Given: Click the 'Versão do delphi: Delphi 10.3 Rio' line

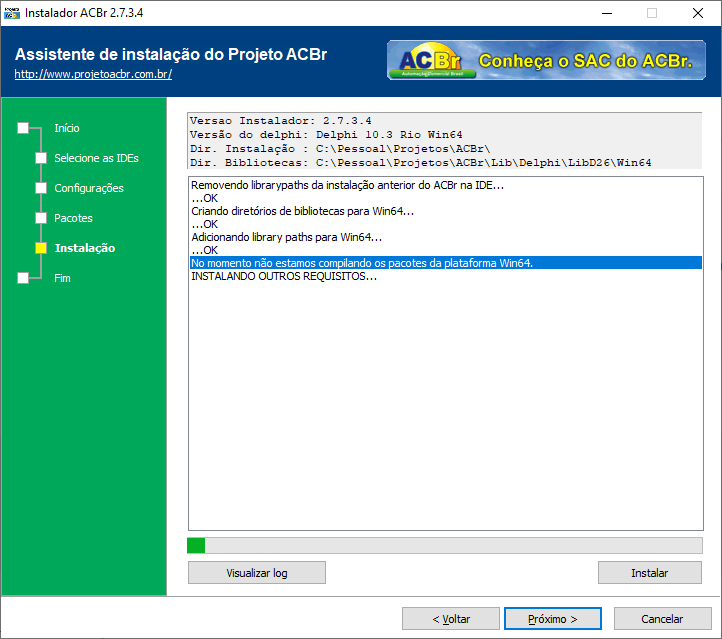Looking at the screenshot, I should coord(326,134).
